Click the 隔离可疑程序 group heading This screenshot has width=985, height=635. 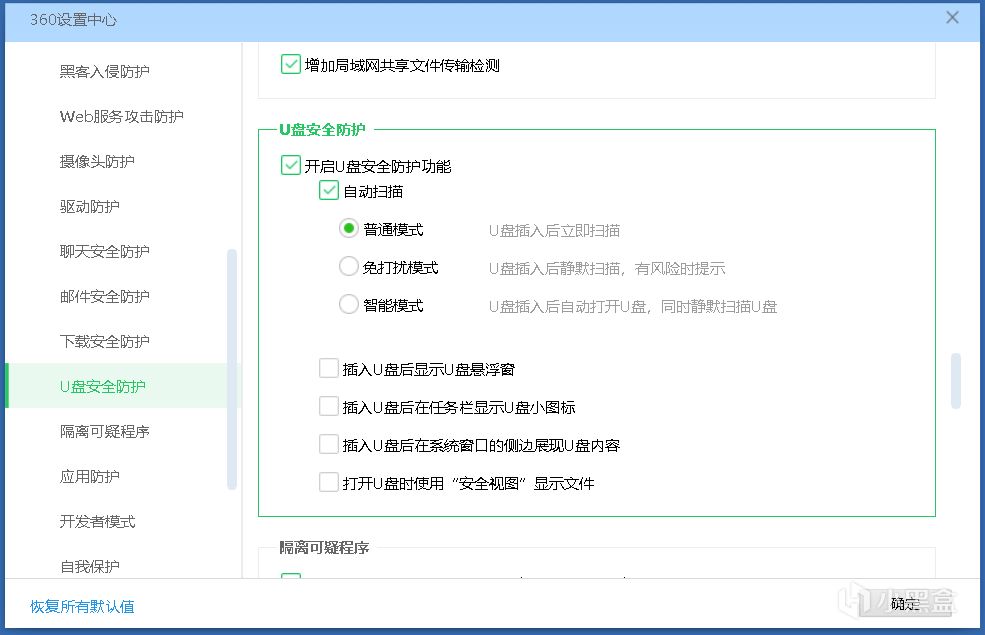click(x=324, y=548)
